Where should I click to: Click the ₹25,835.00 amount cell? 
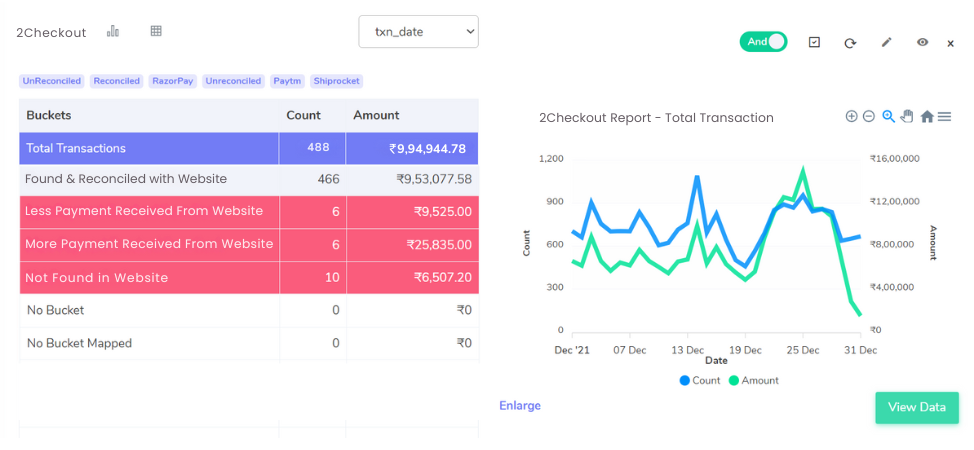pos(412,245)
